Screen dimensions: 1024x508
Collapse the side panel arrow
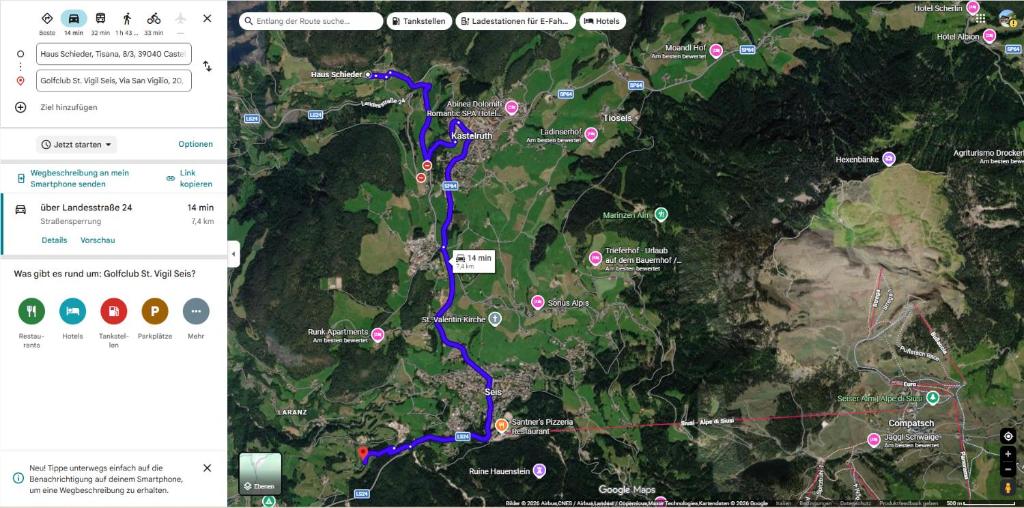pos(233,254)
